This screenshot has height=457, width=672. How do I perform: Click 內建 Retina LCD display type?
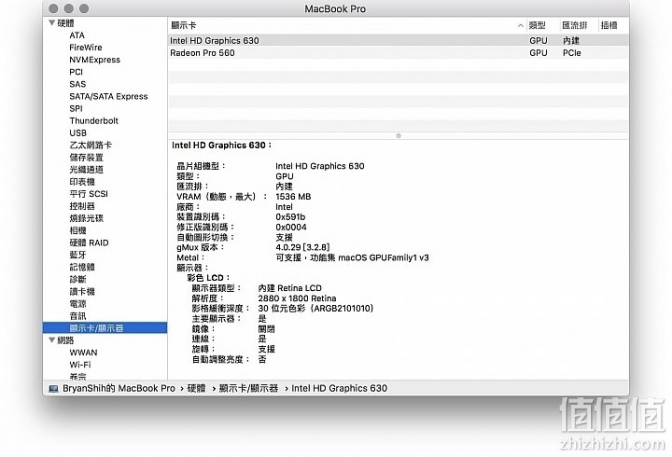[290, 288]
